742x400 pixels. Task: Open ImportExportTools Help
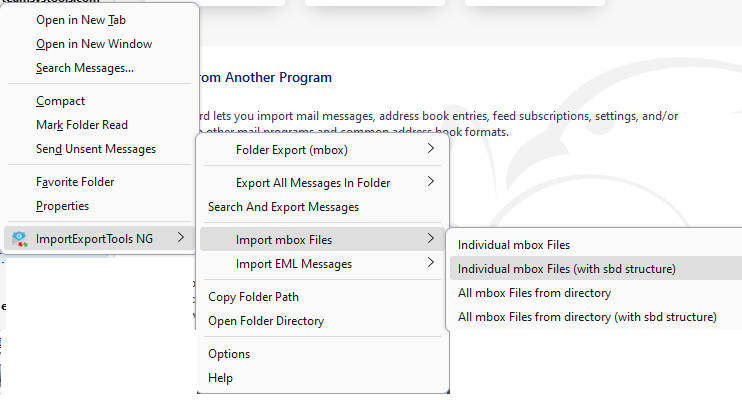(221, 378)
